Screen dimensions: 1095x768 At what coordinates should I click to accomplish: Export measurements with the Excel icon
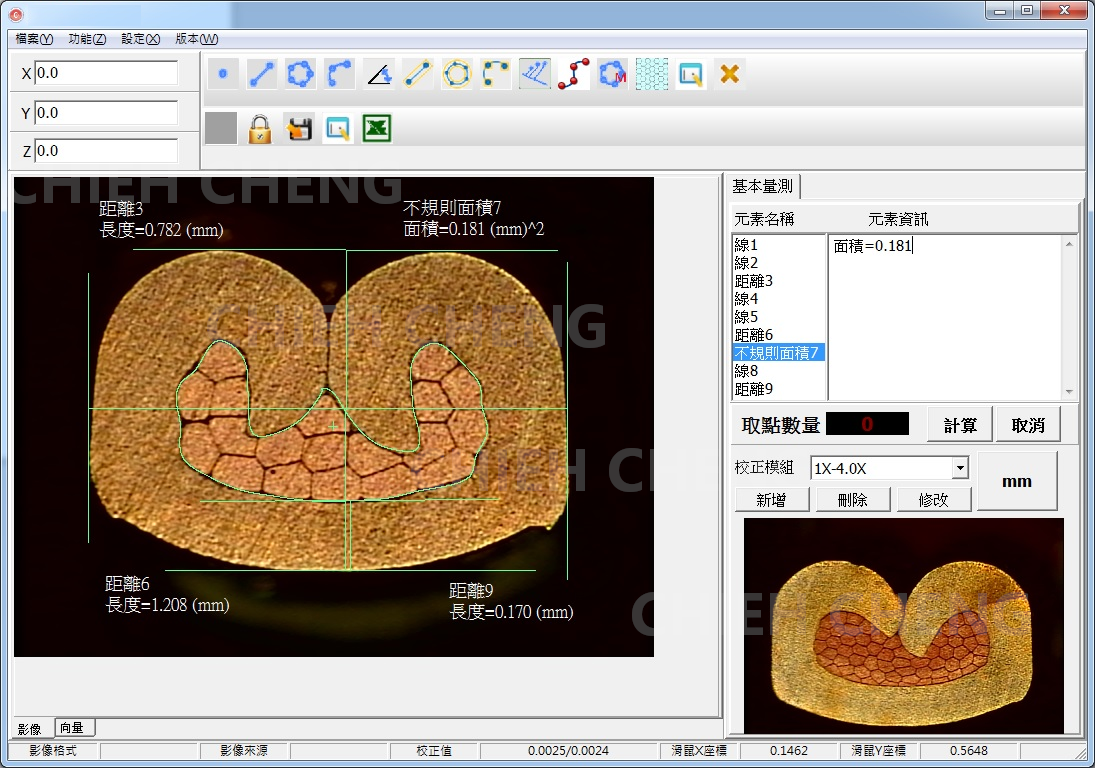point(377,129)
